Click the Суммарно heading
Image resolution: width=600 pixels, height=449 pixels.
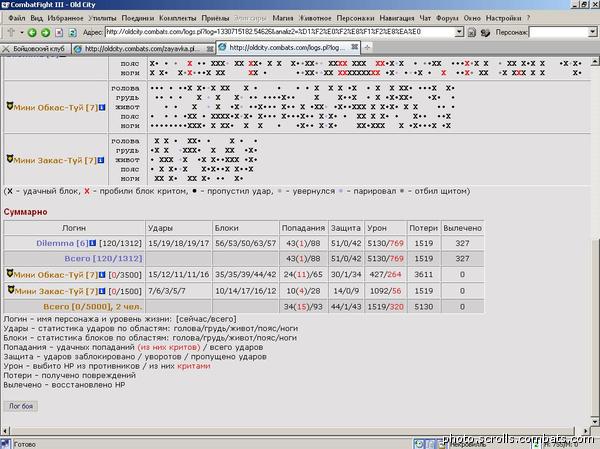26,212
